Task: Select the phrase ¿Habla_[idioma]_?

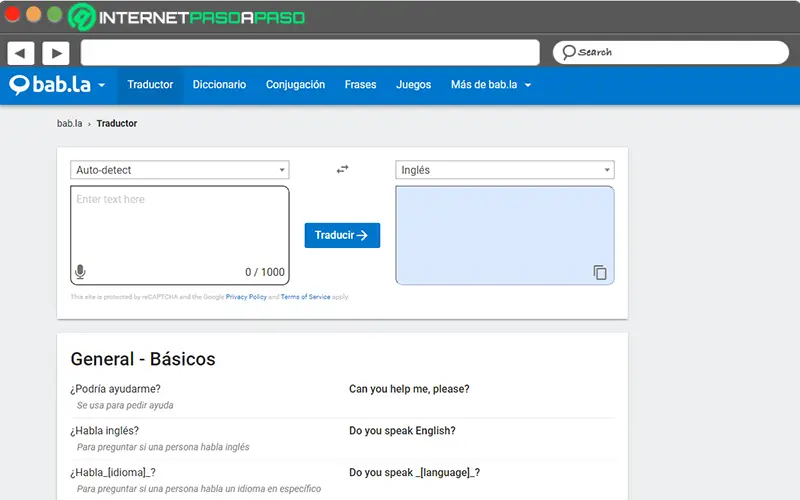Action: [113, 472]
